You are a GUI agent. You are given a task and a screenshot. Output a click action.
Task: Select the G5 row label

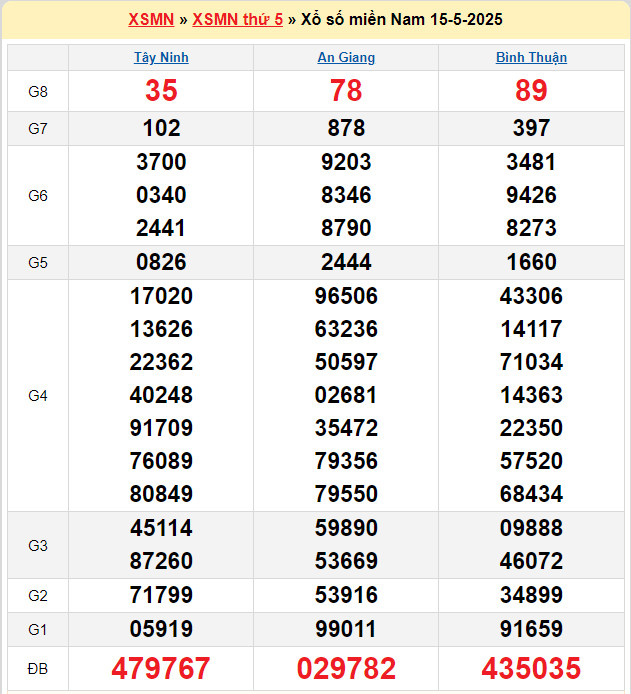[x=38, y=263]
